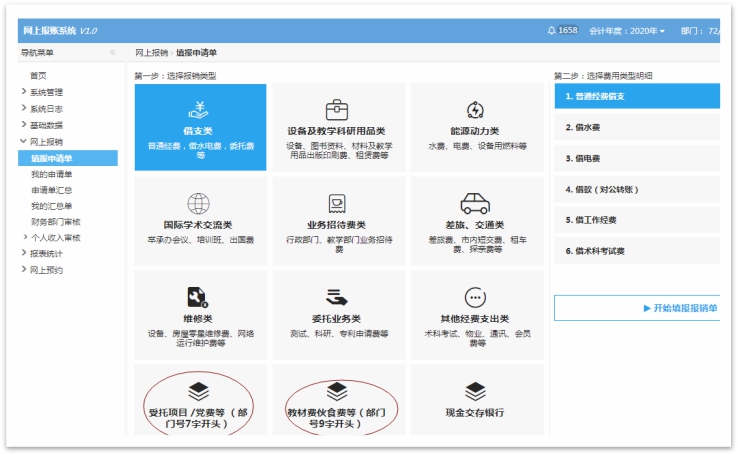
Task: Choose the 其他经费支出类 ellipsis icon
Action: (475, 297)
